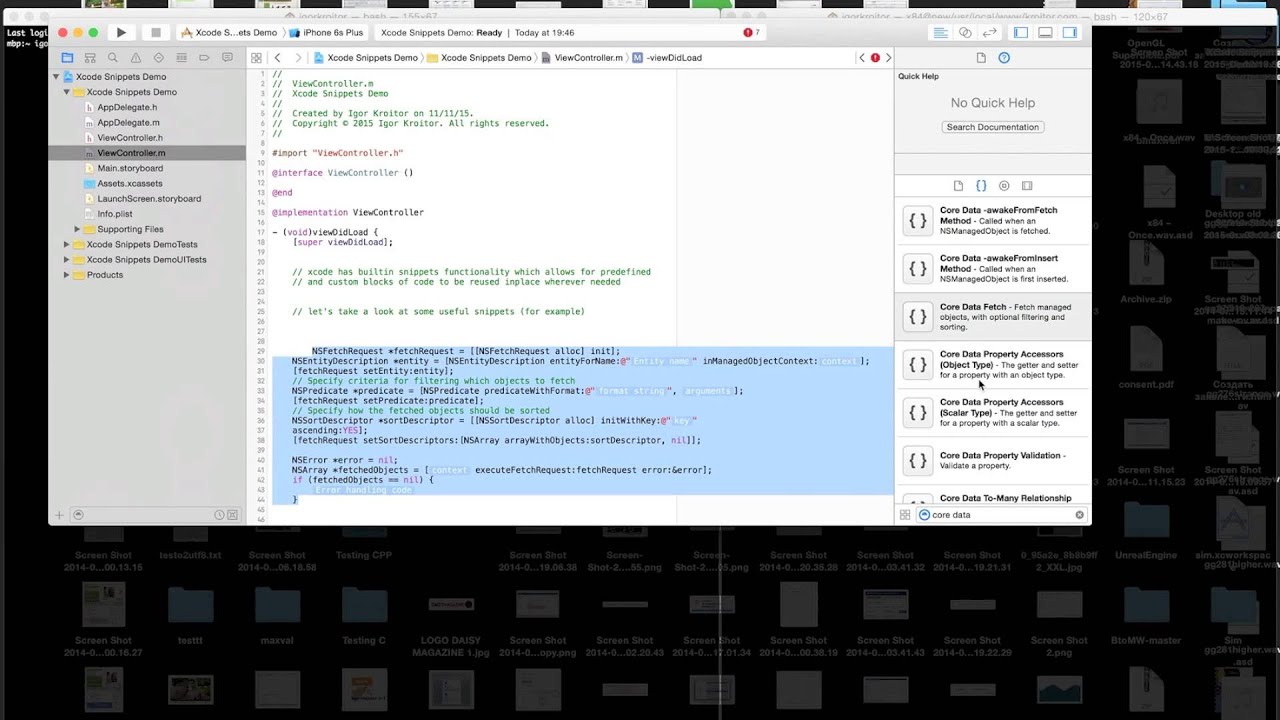Jump to next issue in jump bar

point(888,58)
